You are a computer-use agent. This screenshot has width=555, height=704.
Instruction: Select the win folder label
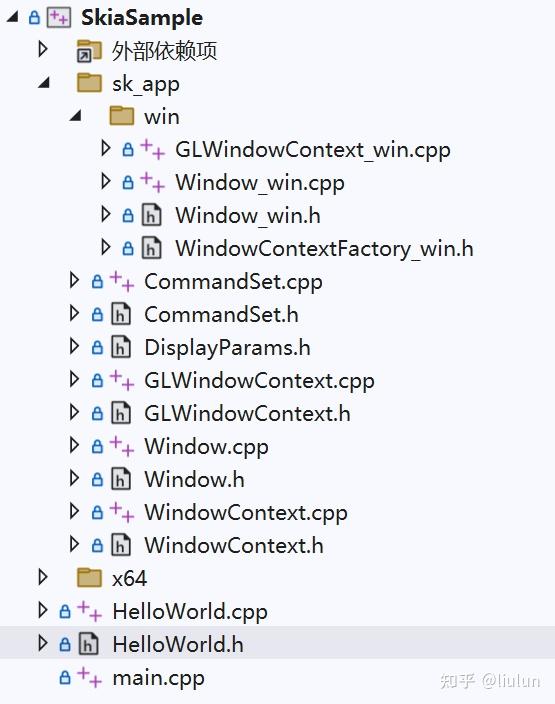click(x=162, y=117)
